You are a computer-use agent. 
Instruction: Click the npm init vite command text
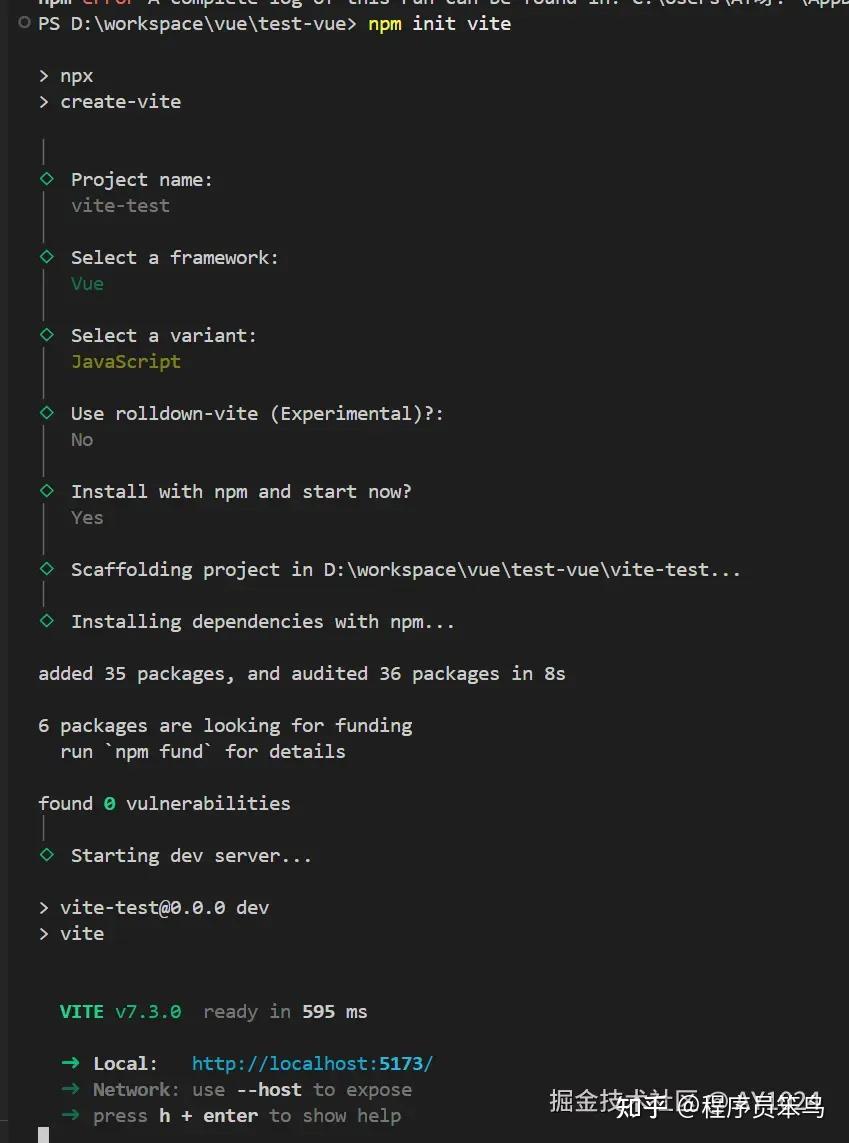click(439, 23)
